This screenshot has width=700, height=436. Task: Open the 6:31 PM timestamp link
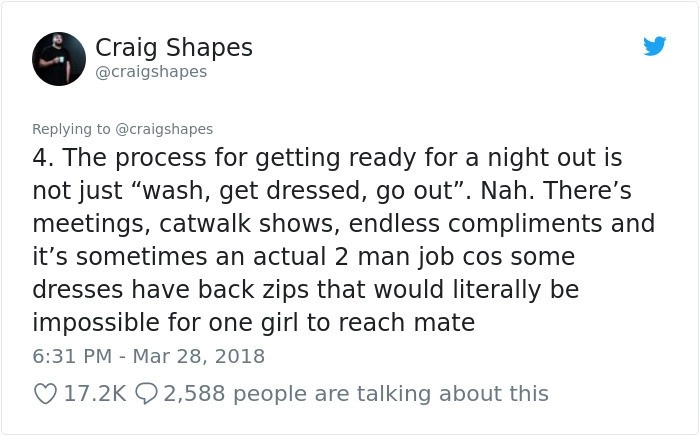(x=65, y=355)
